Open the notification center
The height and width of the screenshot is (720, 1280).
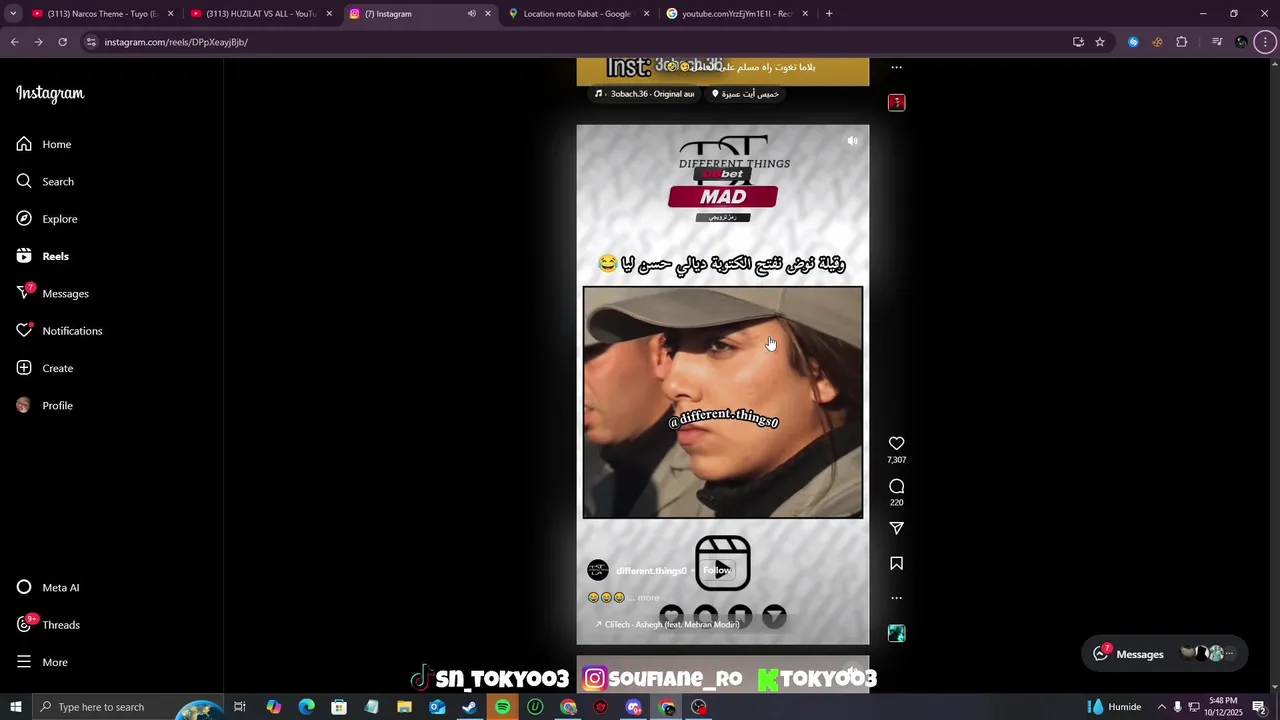coord(1259,707)
